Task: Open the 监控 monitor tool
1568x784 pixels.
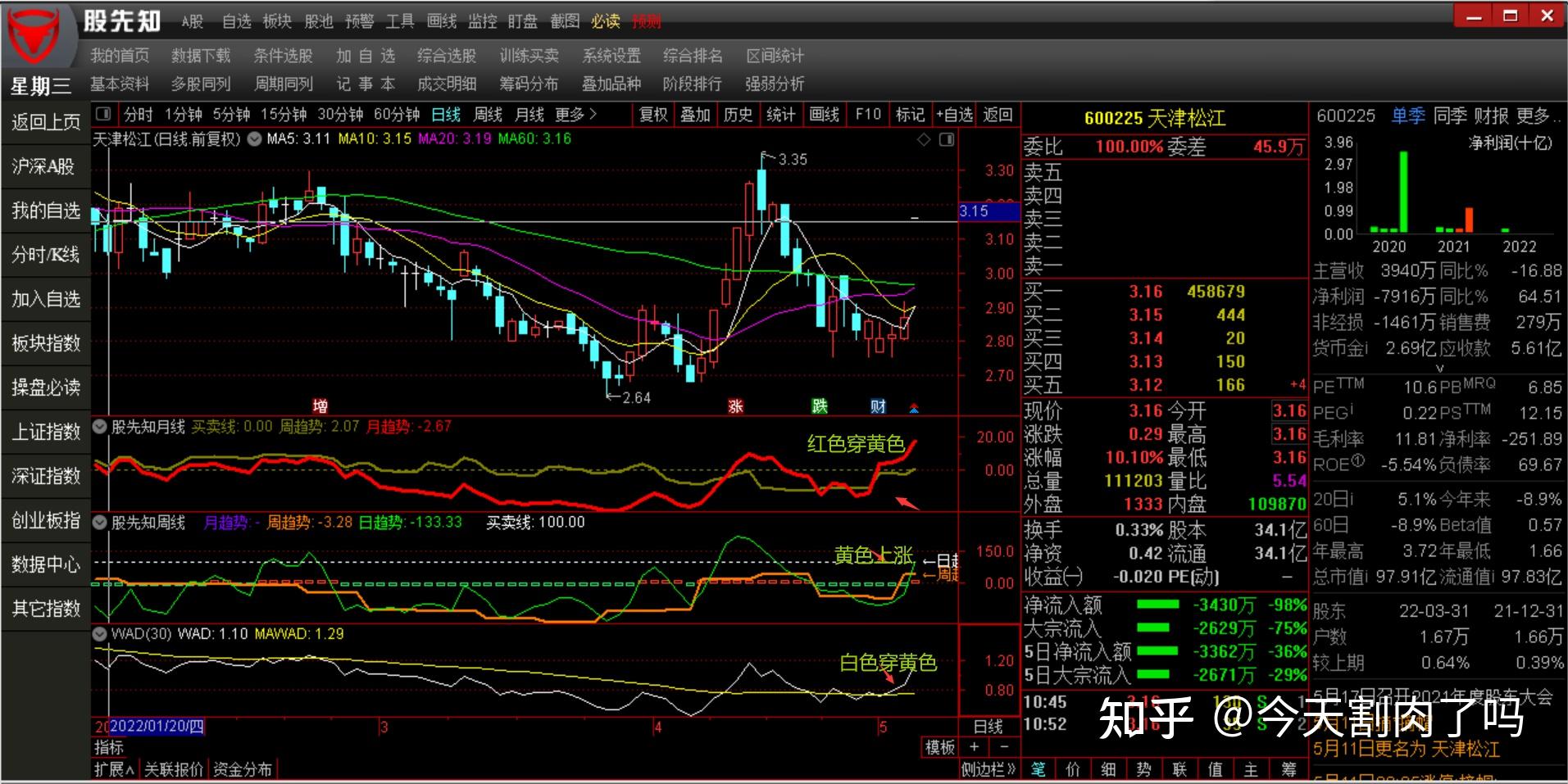Action: 483,21
